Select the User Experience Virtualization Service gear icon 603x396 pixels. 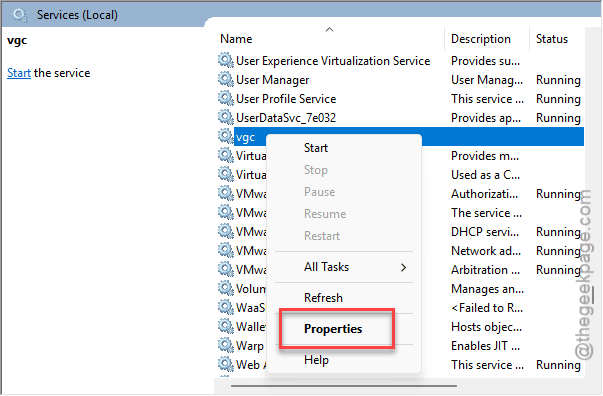(226, 61)
